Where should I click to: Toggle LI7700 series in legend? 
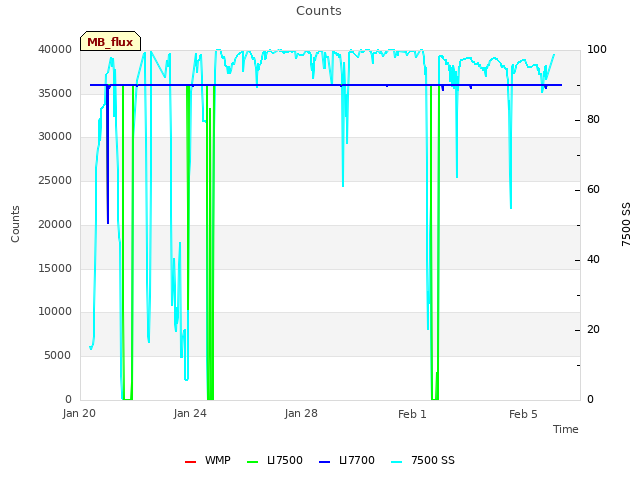point(347,460)
